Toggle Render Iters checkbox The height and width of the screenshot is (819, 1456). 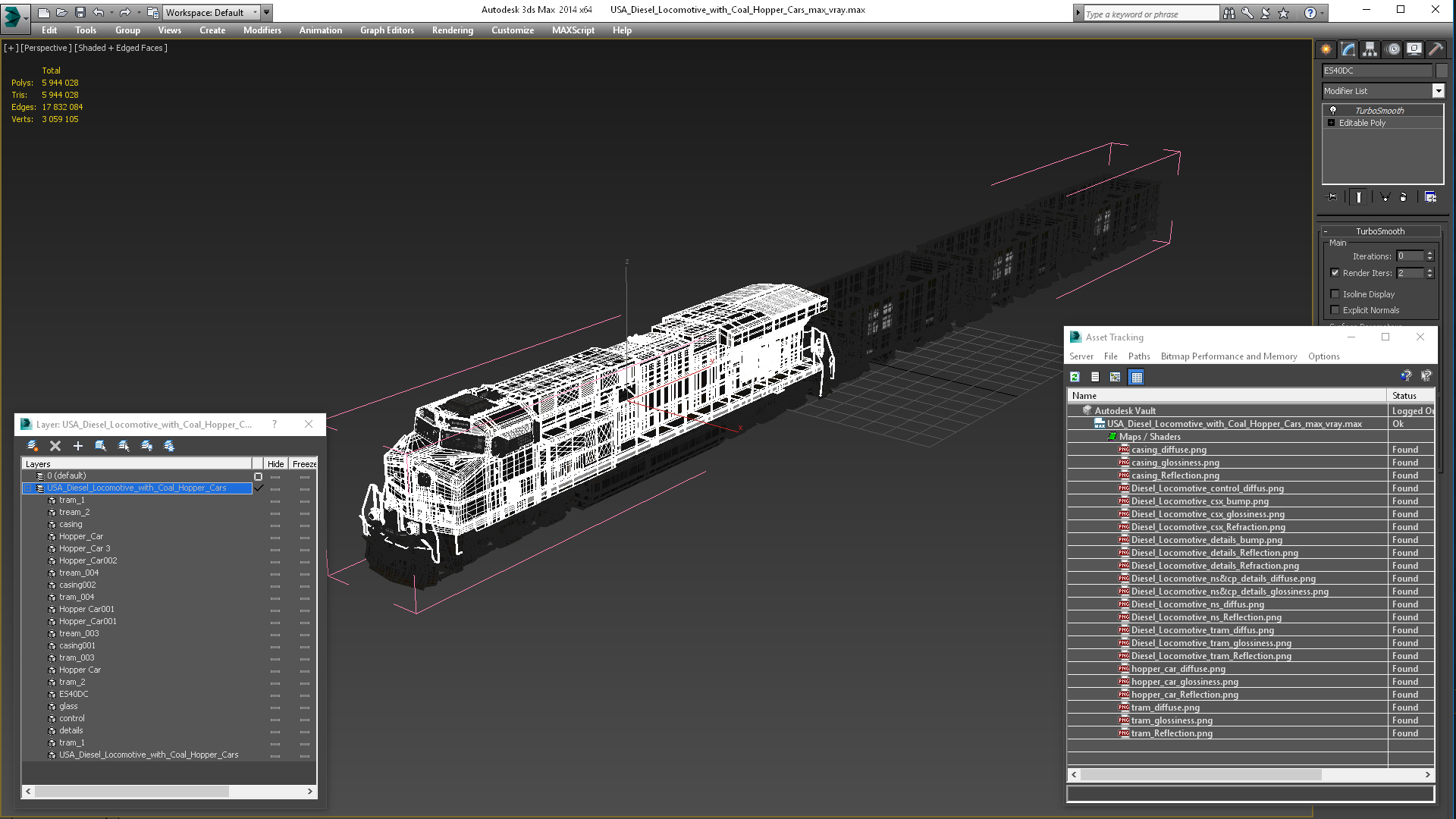point(1335,273)
